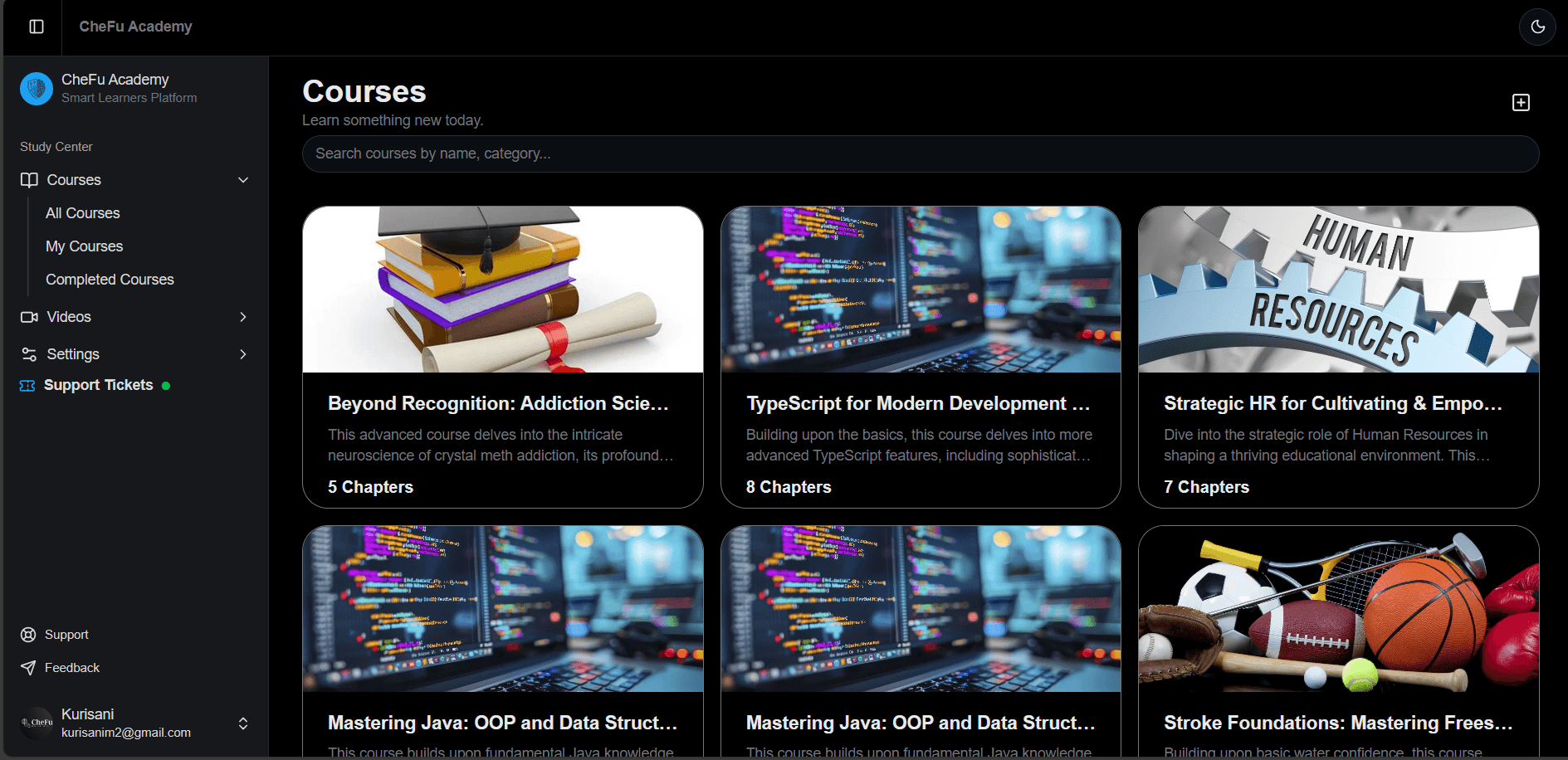
Task: Click the Human Resources course description text
Action: pos(1327,445)
